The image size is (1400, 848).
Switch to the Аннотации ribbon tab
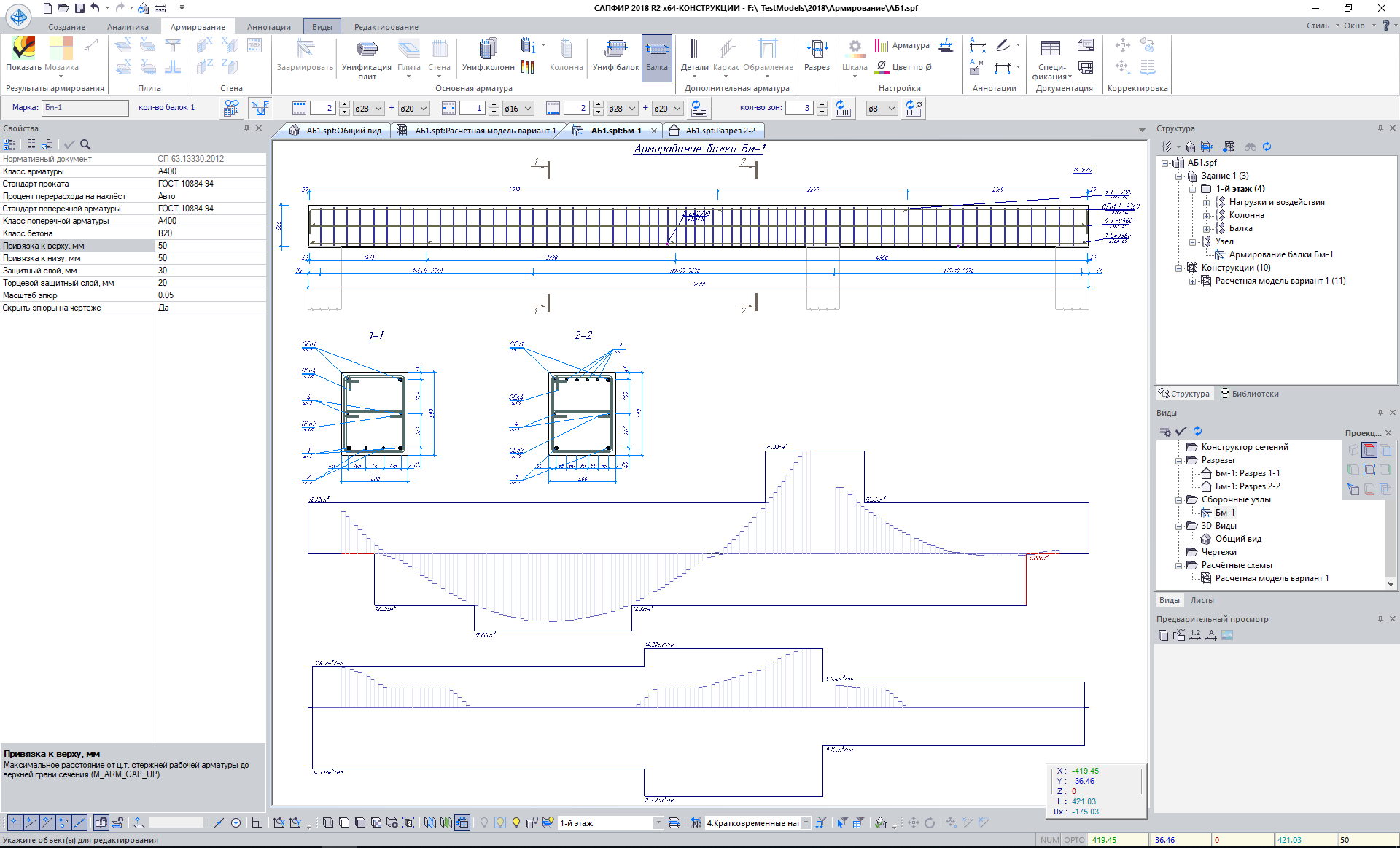(268, 27)
